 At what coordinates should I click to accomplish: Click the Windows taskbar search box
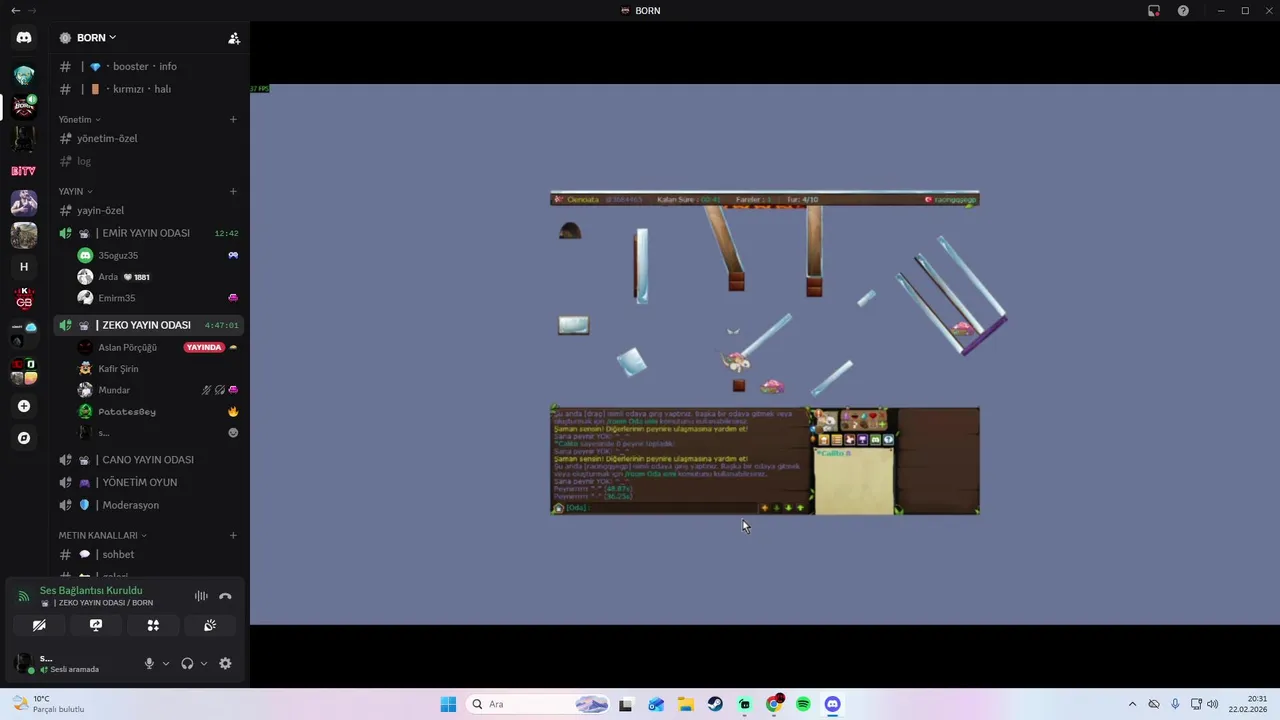coord(538,704)
